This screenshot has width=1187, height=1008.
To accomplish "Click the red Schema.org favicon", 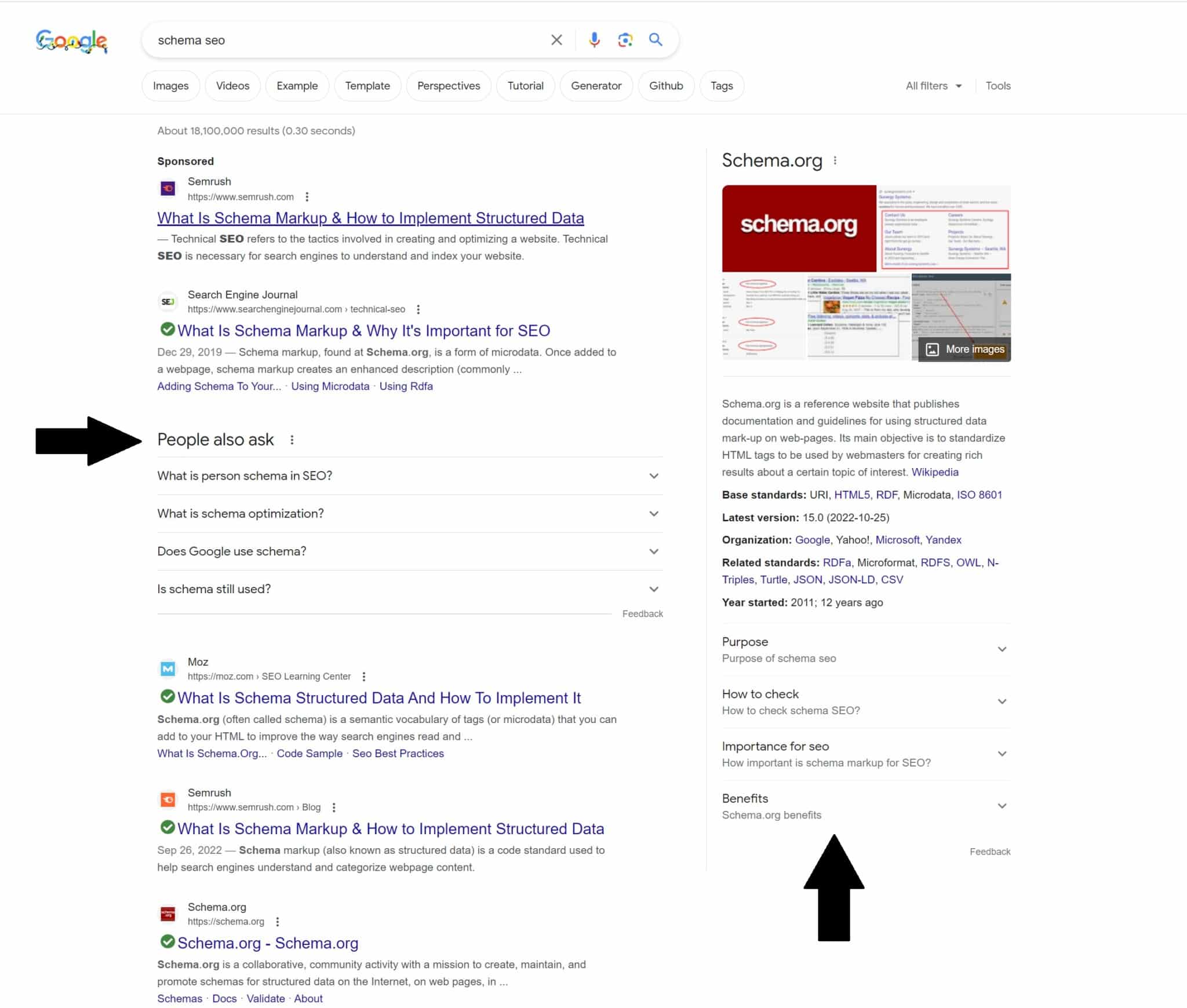I will 168,914.
